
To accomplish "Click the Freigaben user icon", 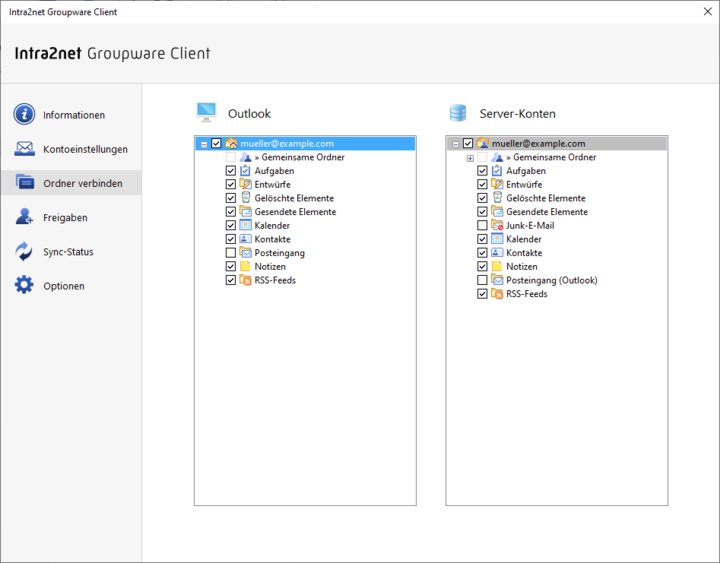I will (x=24, y=216).
